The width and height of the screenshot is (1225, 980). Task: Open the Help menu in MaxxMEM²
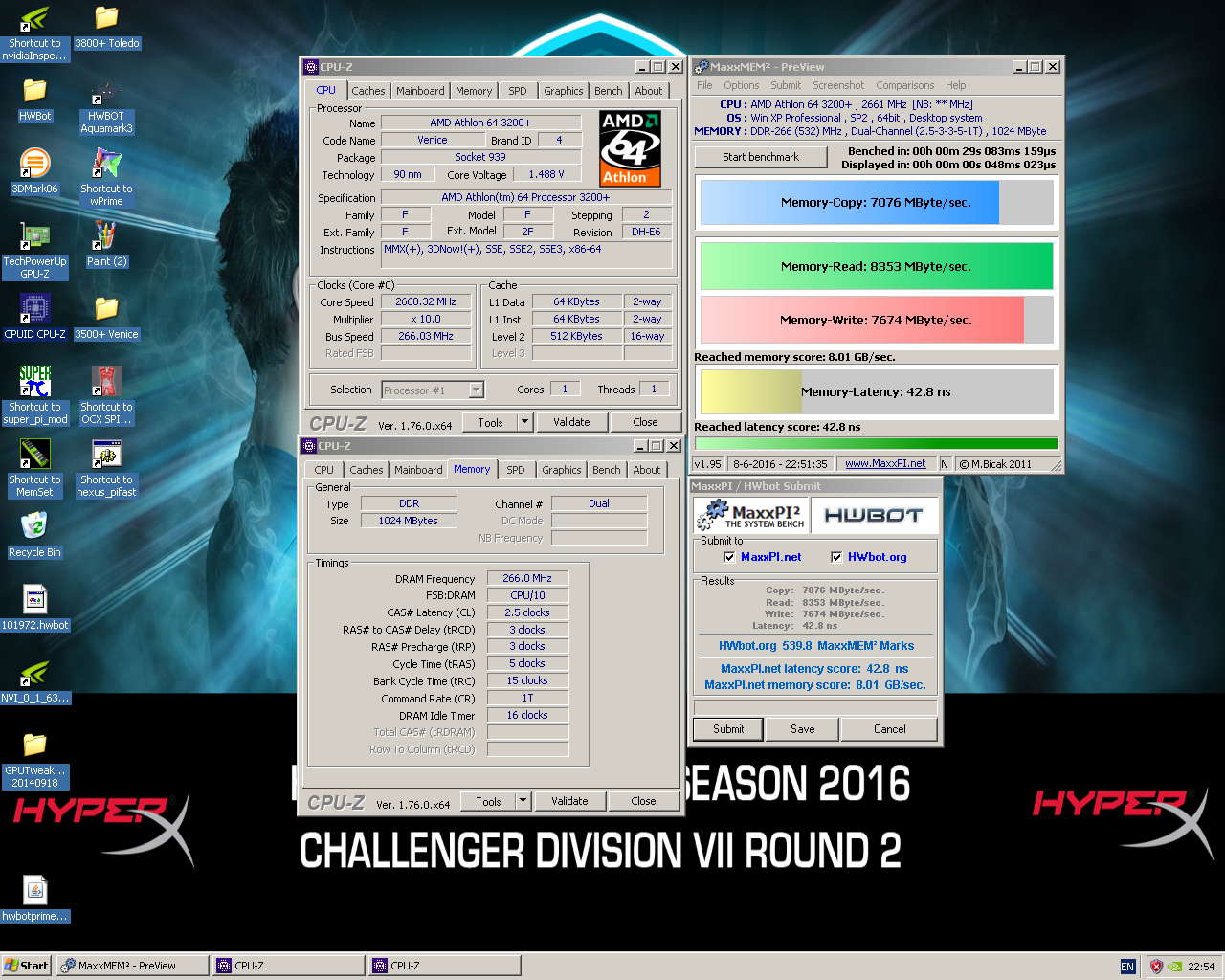956,85
